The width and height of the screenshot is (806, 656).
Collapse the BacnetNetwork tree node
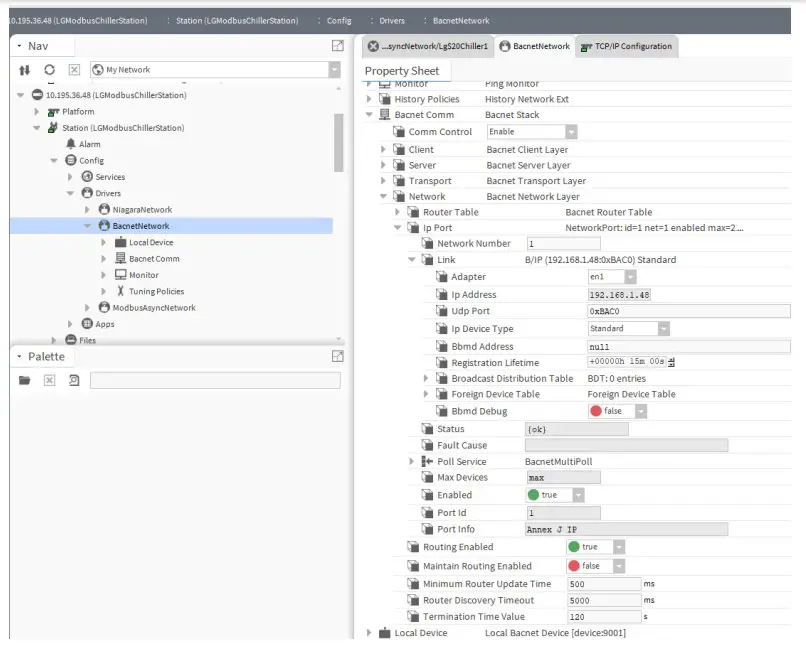[x=87, y=226]
